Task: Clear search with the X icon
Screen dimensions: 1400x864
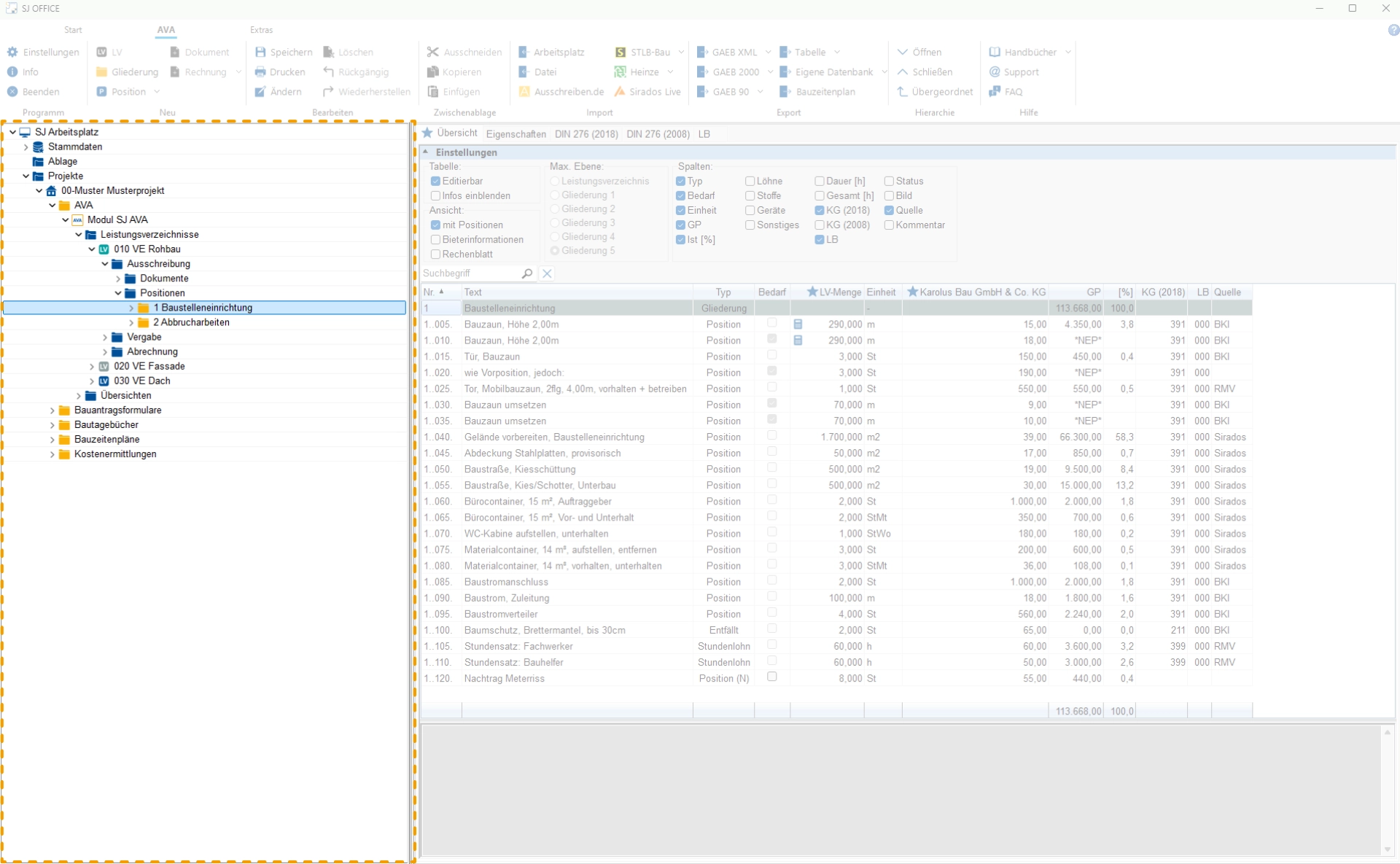Action: [547, 273]
